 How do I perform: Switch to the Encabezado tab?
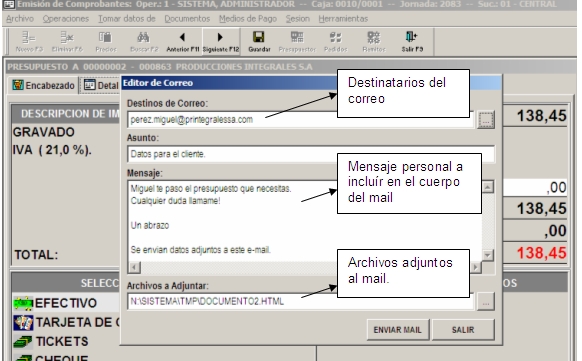[x=43, y=85]
